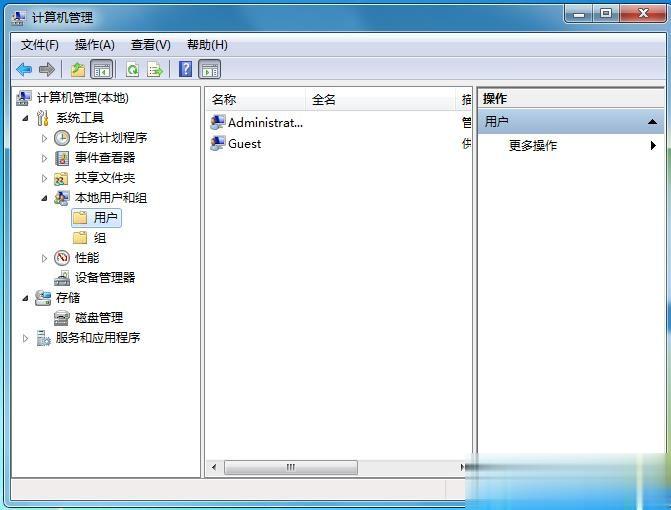Click the 事件查看器 icon

pos(62,158)
